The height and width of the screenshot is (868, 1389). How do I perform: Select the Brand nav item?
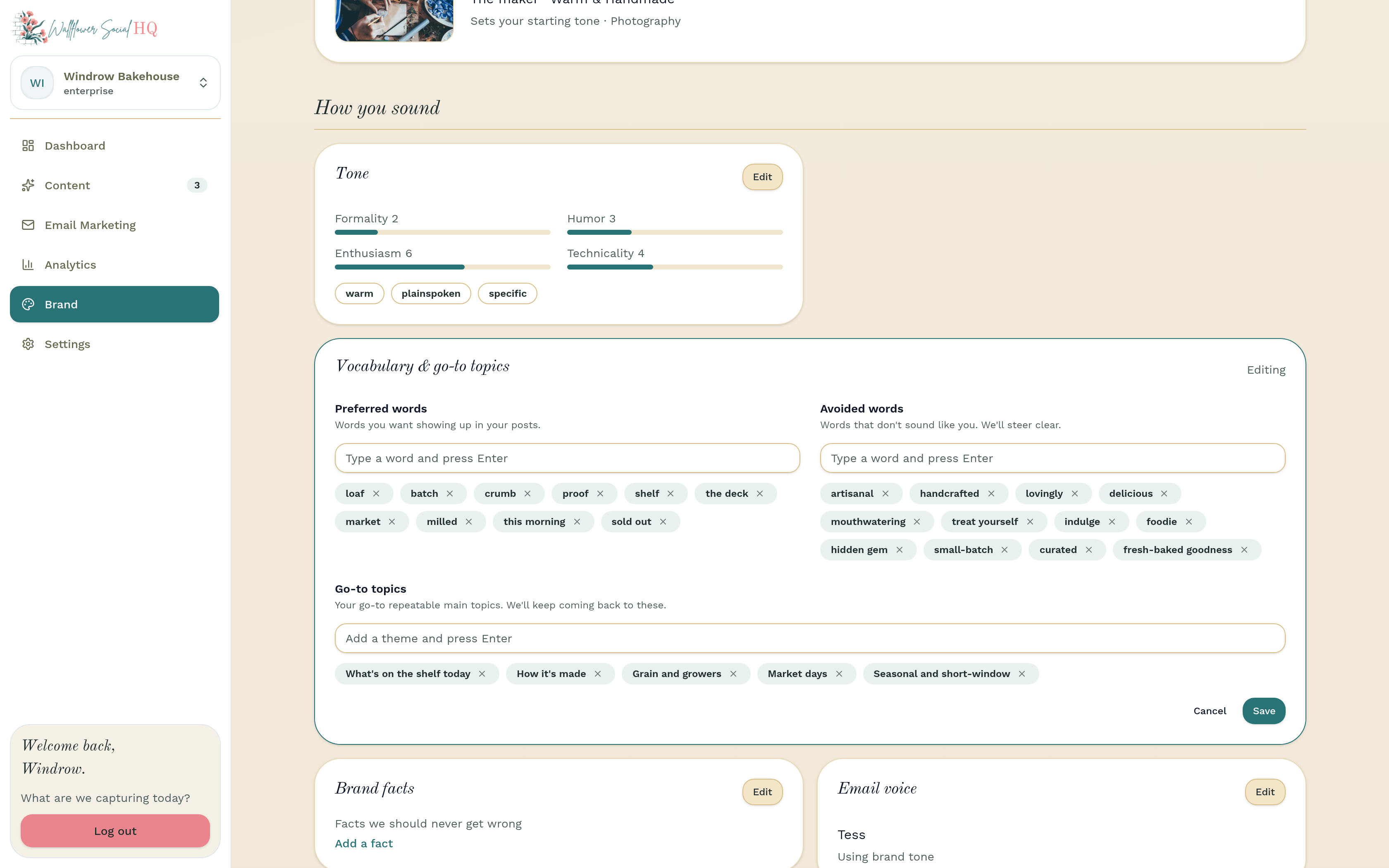click(x=114, y=304)
